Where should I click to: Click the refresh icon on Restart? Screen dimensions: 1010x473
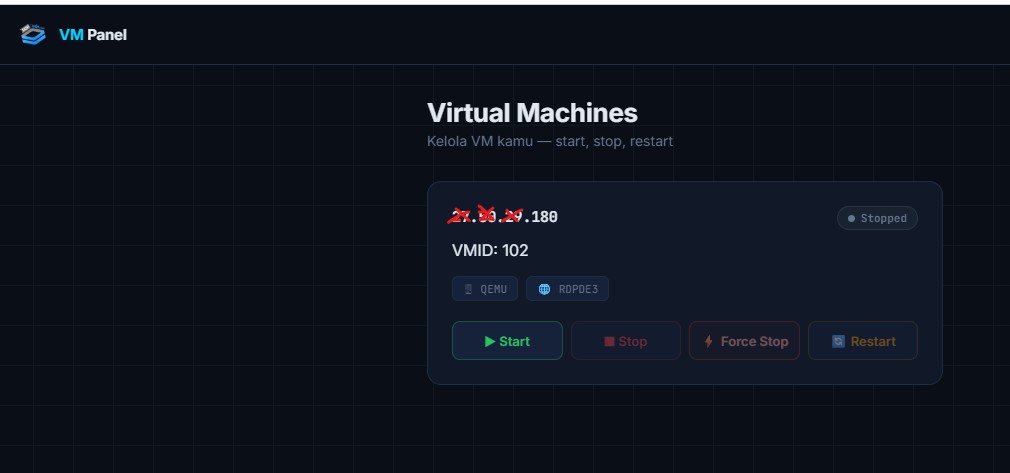point(838,342)
